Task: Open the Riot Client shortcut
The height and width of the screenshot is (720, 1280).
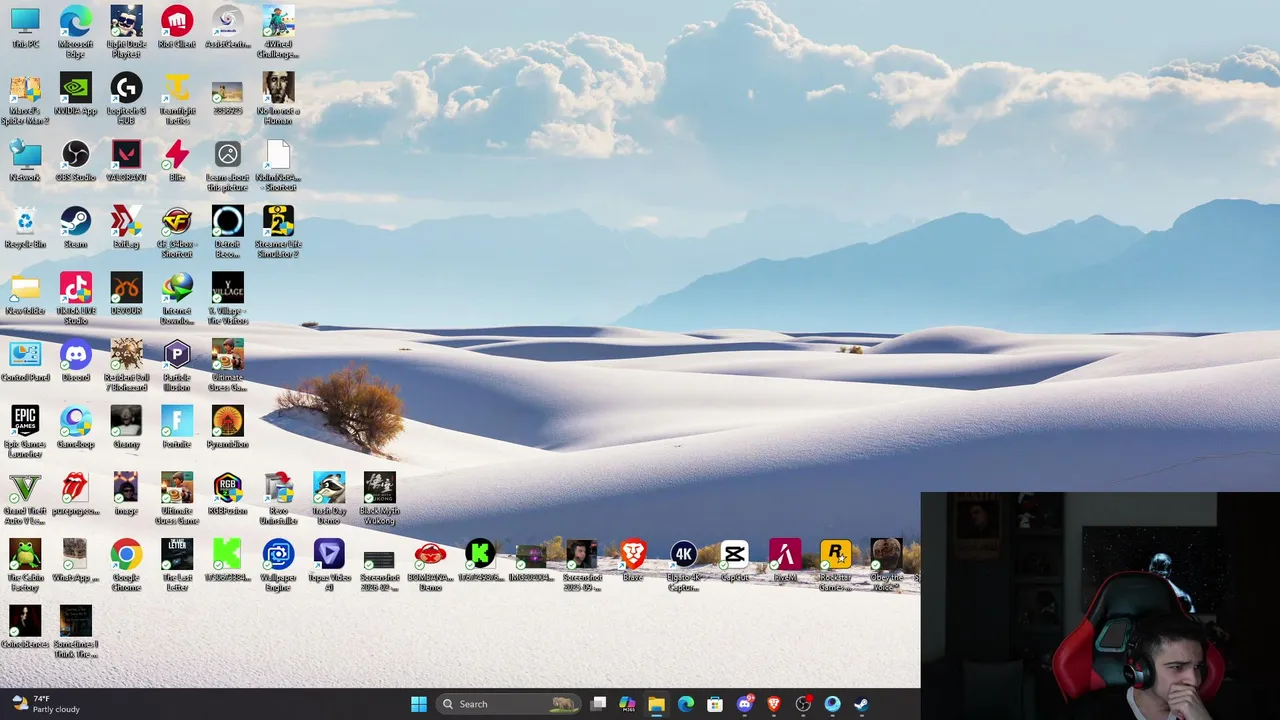Action: [x=177, y=28]
